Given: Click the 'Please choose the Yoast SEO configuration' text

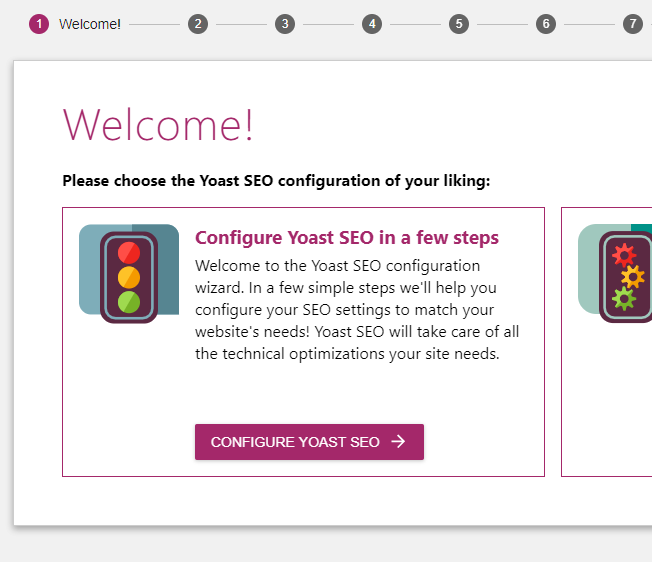Looking at the screenshot, I should click(x=276, y=181).
